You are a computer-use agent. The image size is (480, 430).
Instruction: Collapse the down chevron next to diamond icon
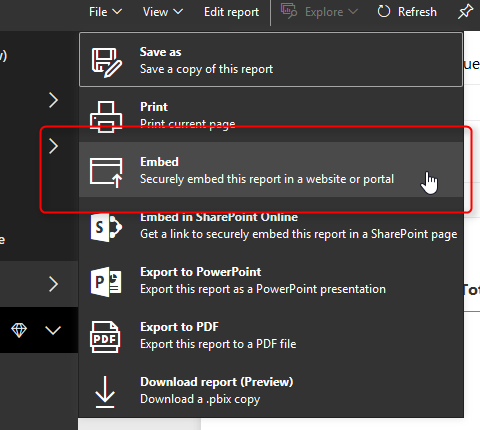pos(53,330)
